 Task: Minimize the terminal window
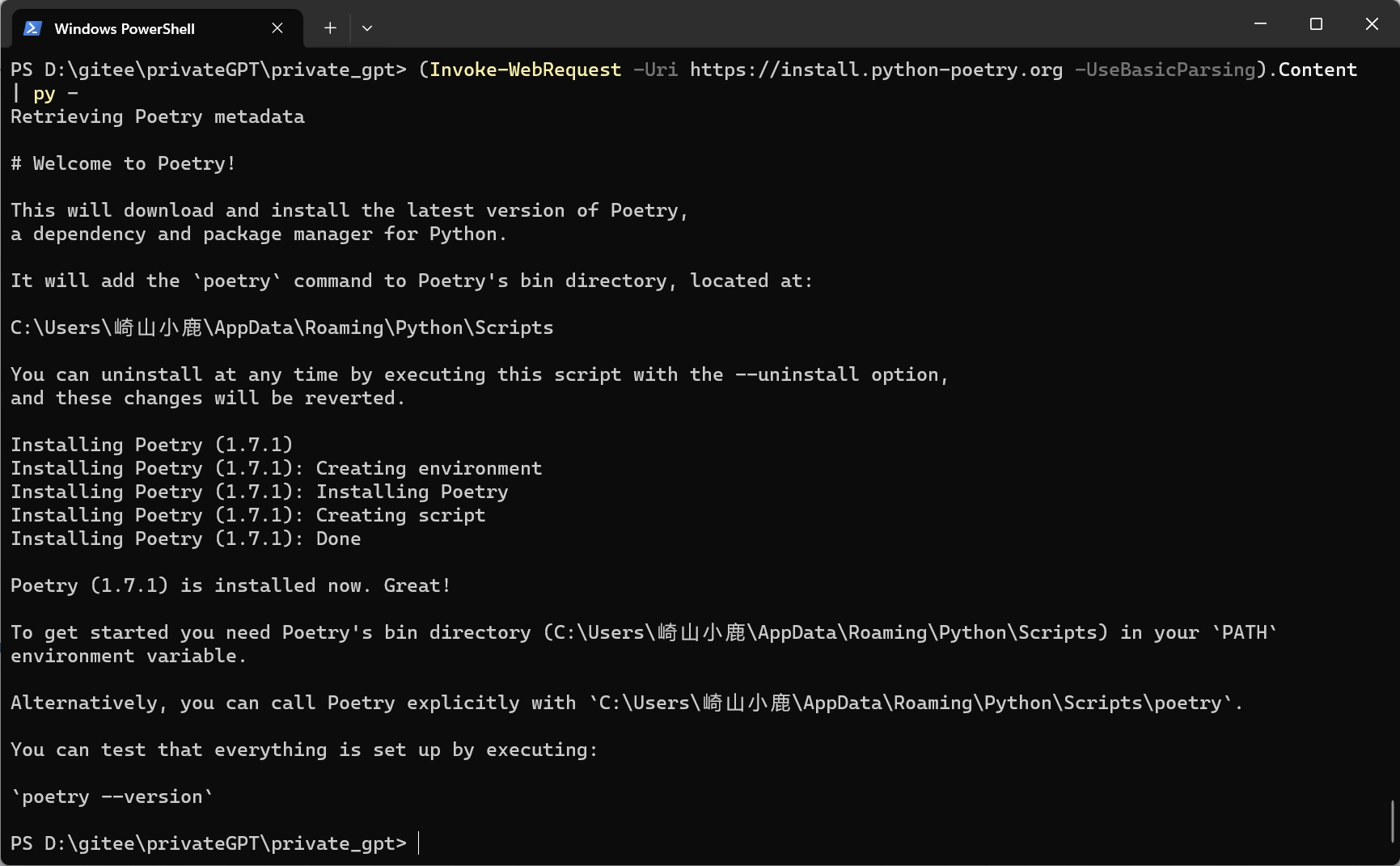(1260, 24)
